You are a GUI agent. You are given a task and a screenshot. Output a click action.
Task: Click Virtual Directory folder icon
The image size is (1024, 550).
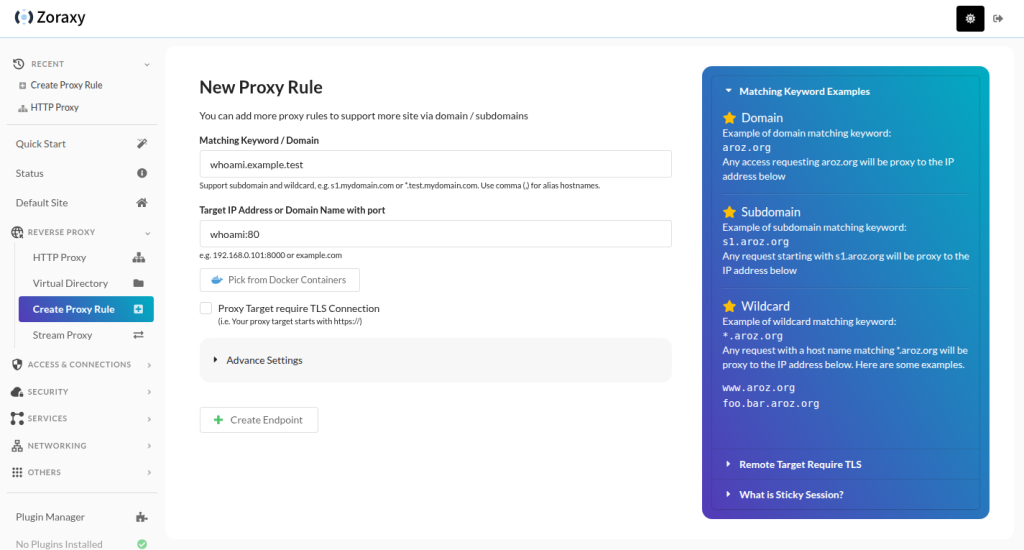tap(138, 283)
